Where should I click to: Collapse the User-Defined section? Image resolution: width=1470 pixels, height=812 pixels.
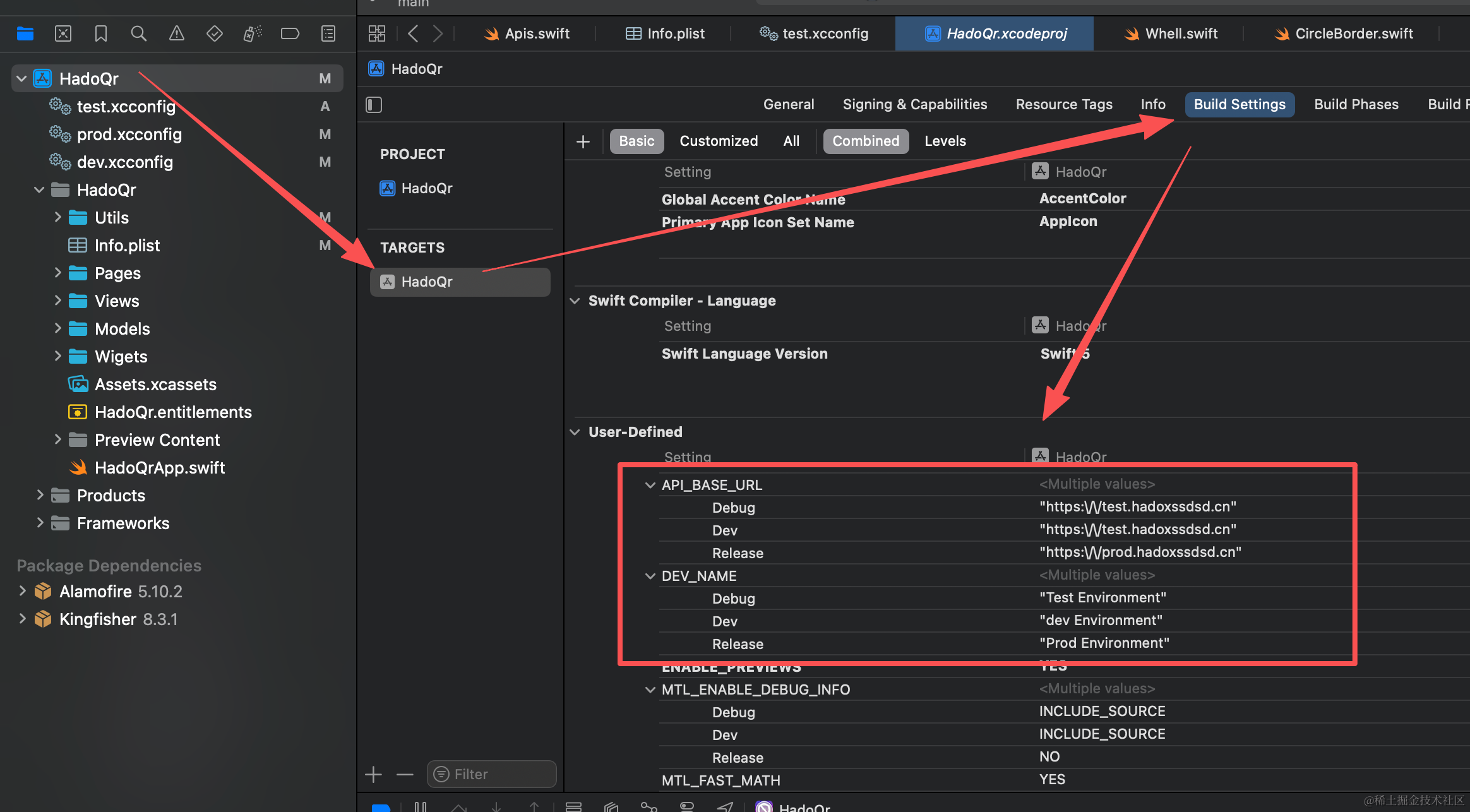(x=575, y=432)
